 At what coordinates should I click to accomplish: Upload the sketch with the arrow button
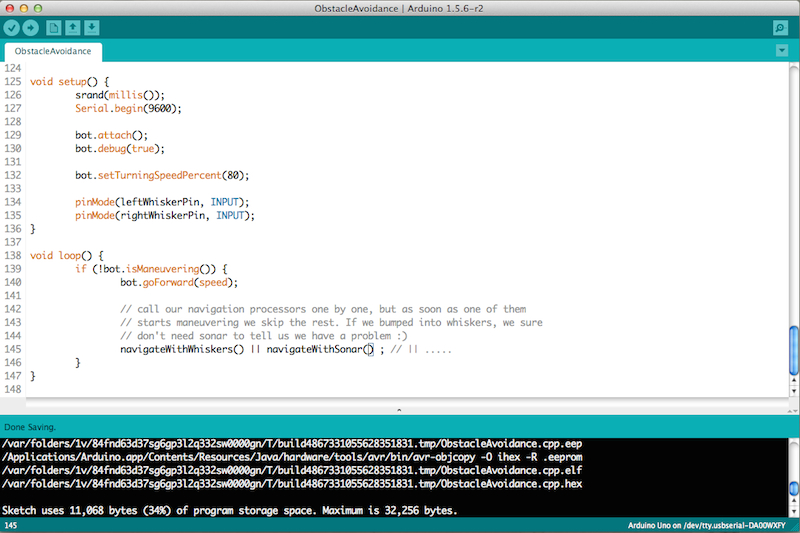31,27
